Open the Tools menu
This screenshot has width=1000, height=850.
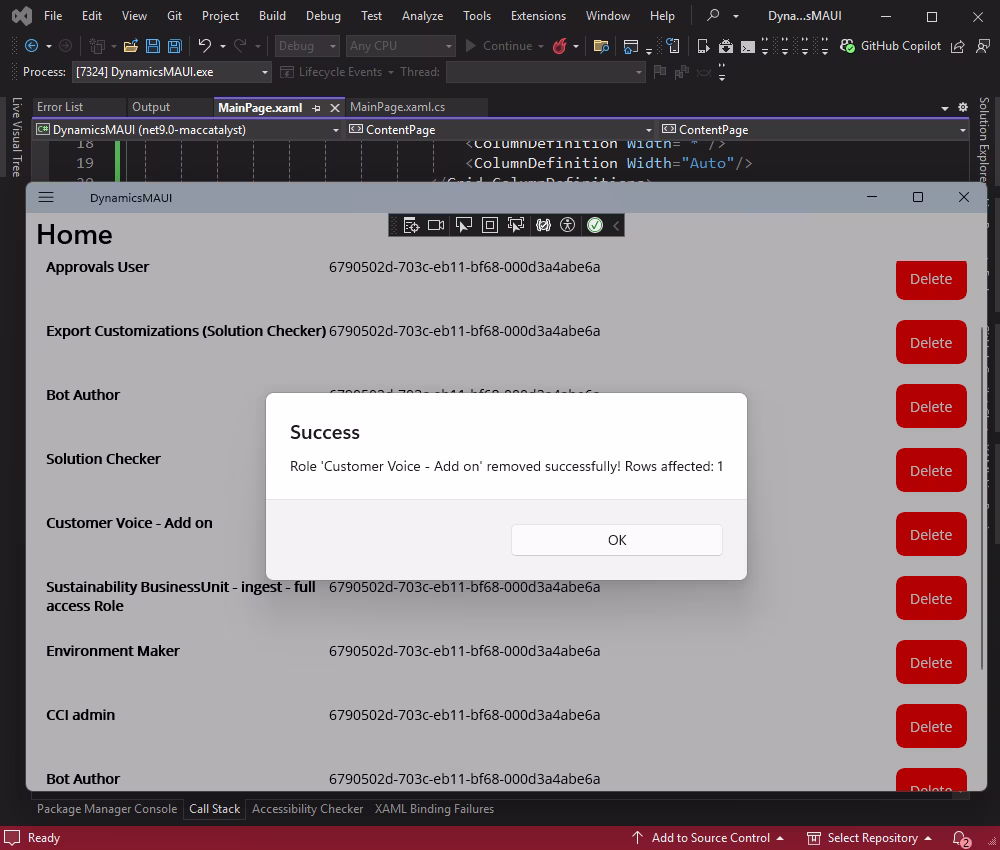click(x=477, y=16)
